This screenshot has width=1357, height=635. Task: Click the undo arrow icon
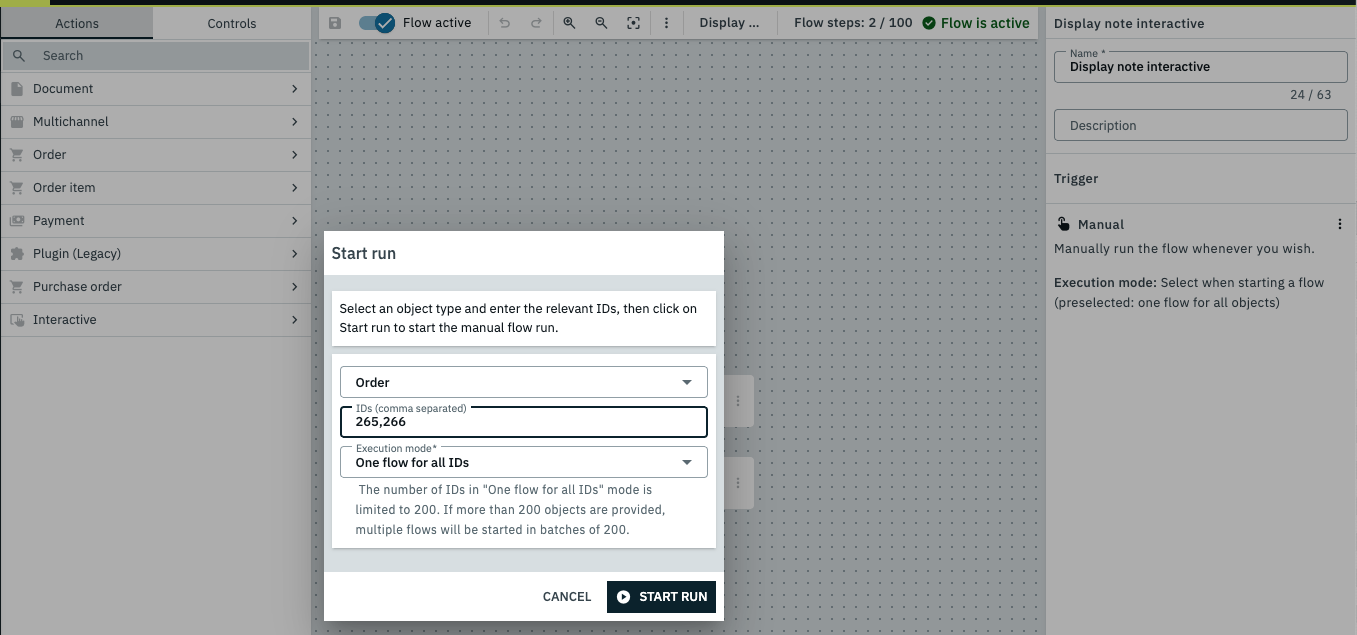504,23
